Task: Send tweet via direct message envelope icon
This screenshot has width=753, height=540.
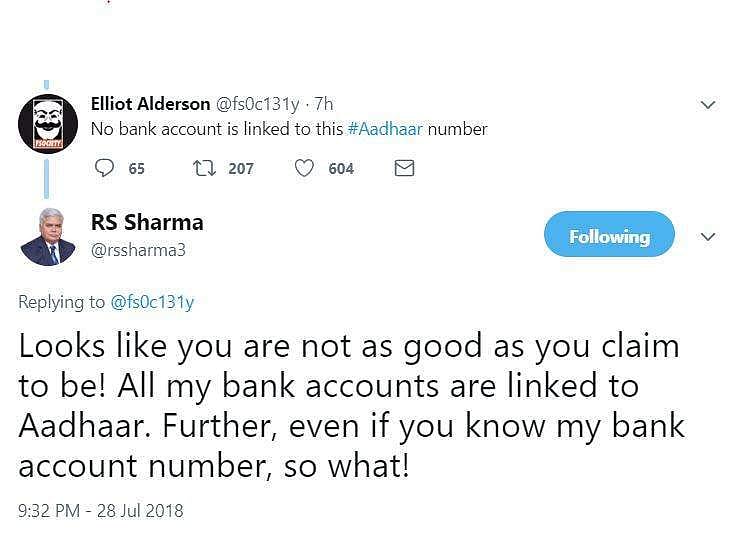Action: pos(404,168)
